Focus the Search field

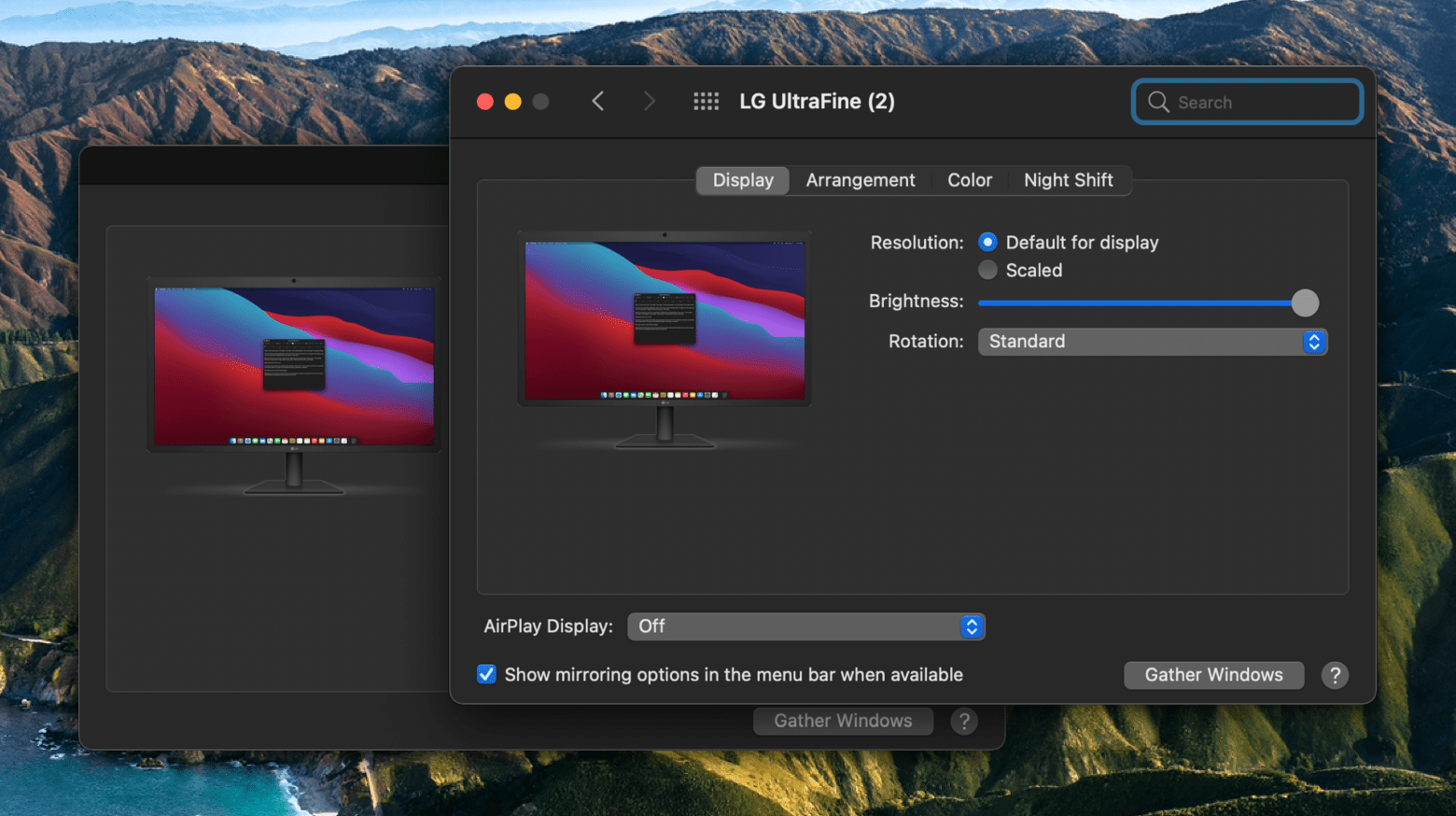point(1247,102)
